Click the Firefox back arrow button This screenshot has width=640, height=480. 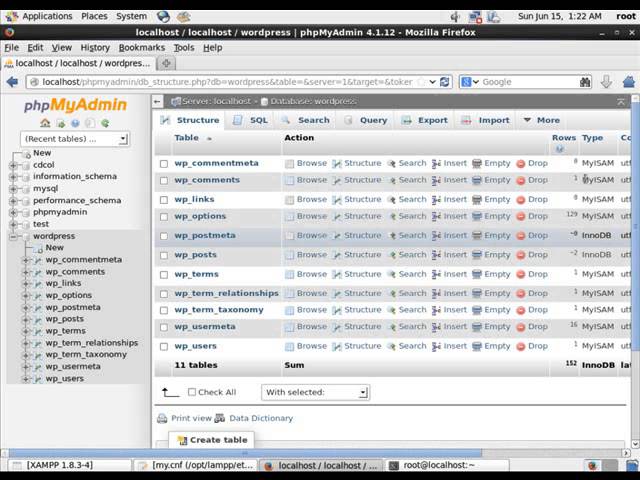point(12,82)
